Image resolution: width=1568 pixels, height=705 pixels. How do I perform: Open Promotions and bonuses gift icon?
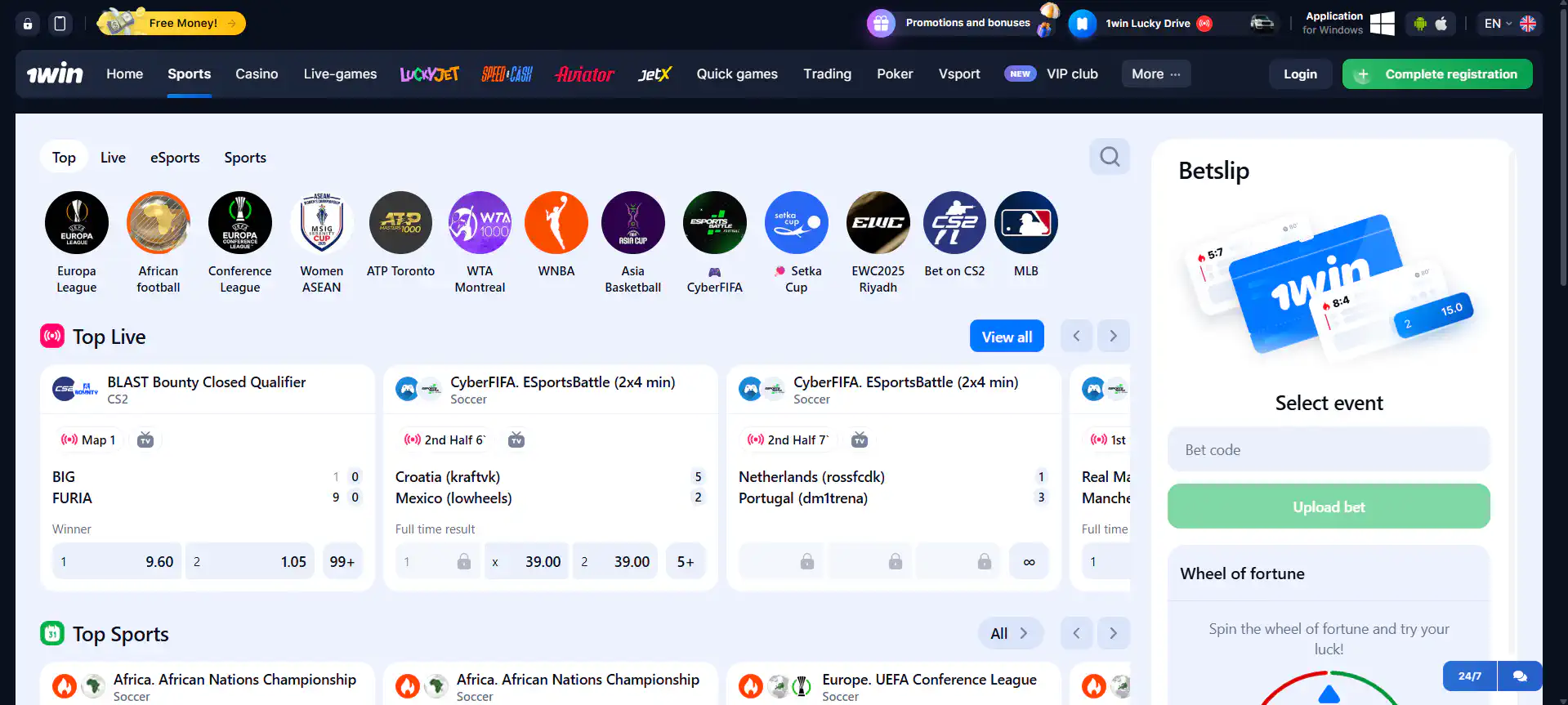[881, 24]
